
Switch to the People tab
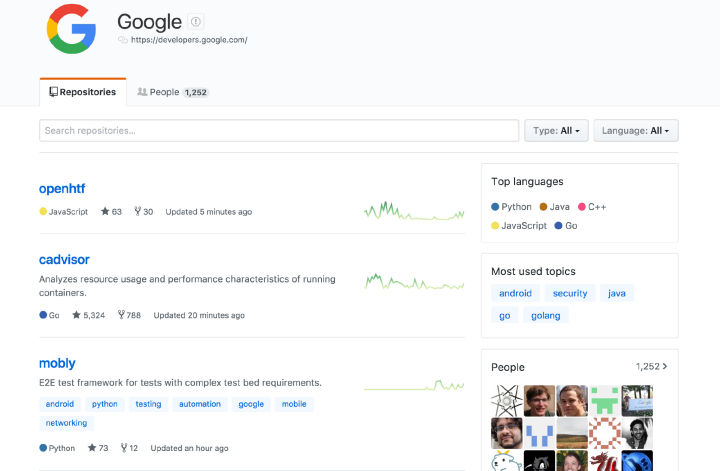click(172, 92)
